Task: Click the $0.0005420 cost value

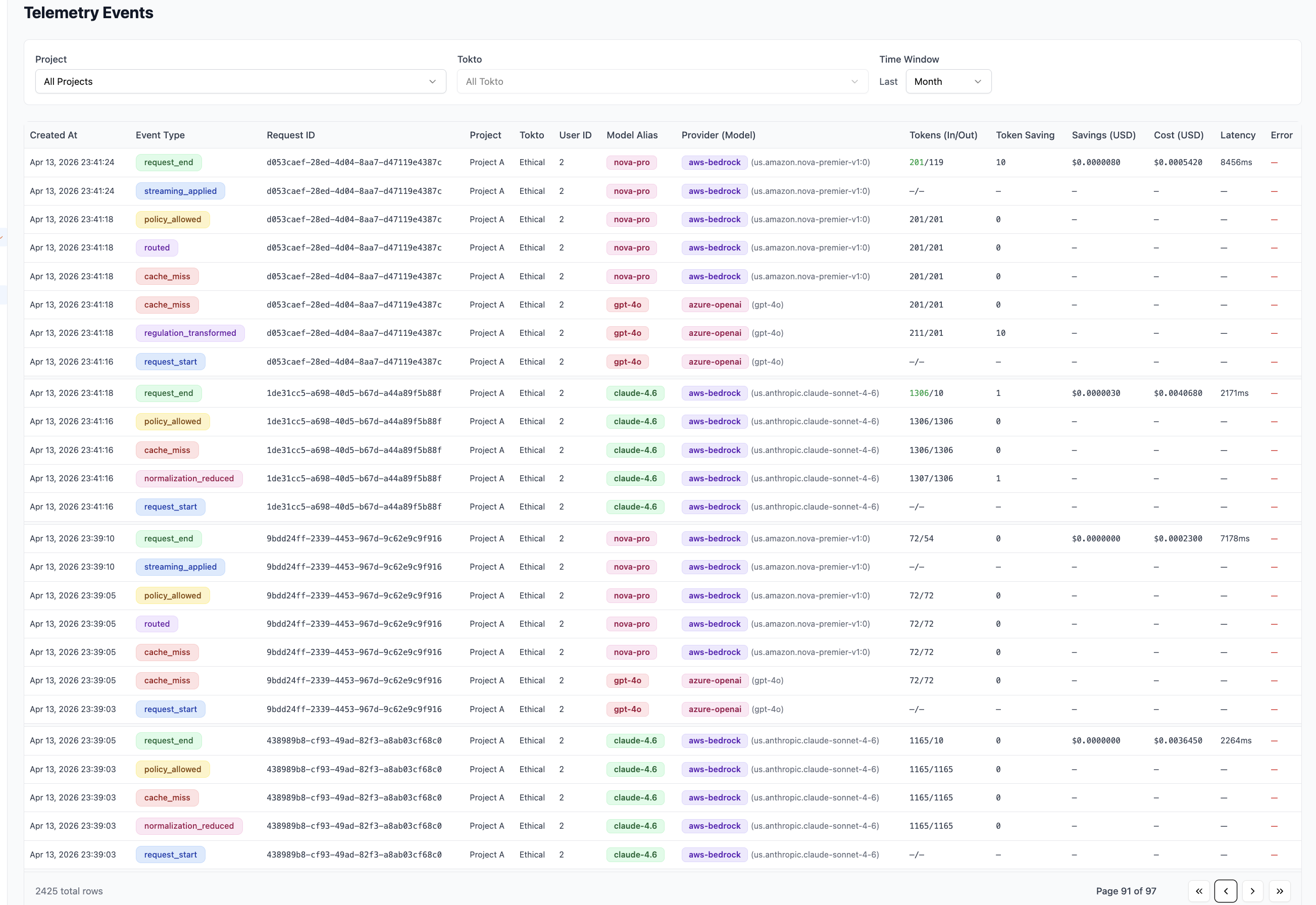Action: pyautogui.click(x=1178, y=162)
